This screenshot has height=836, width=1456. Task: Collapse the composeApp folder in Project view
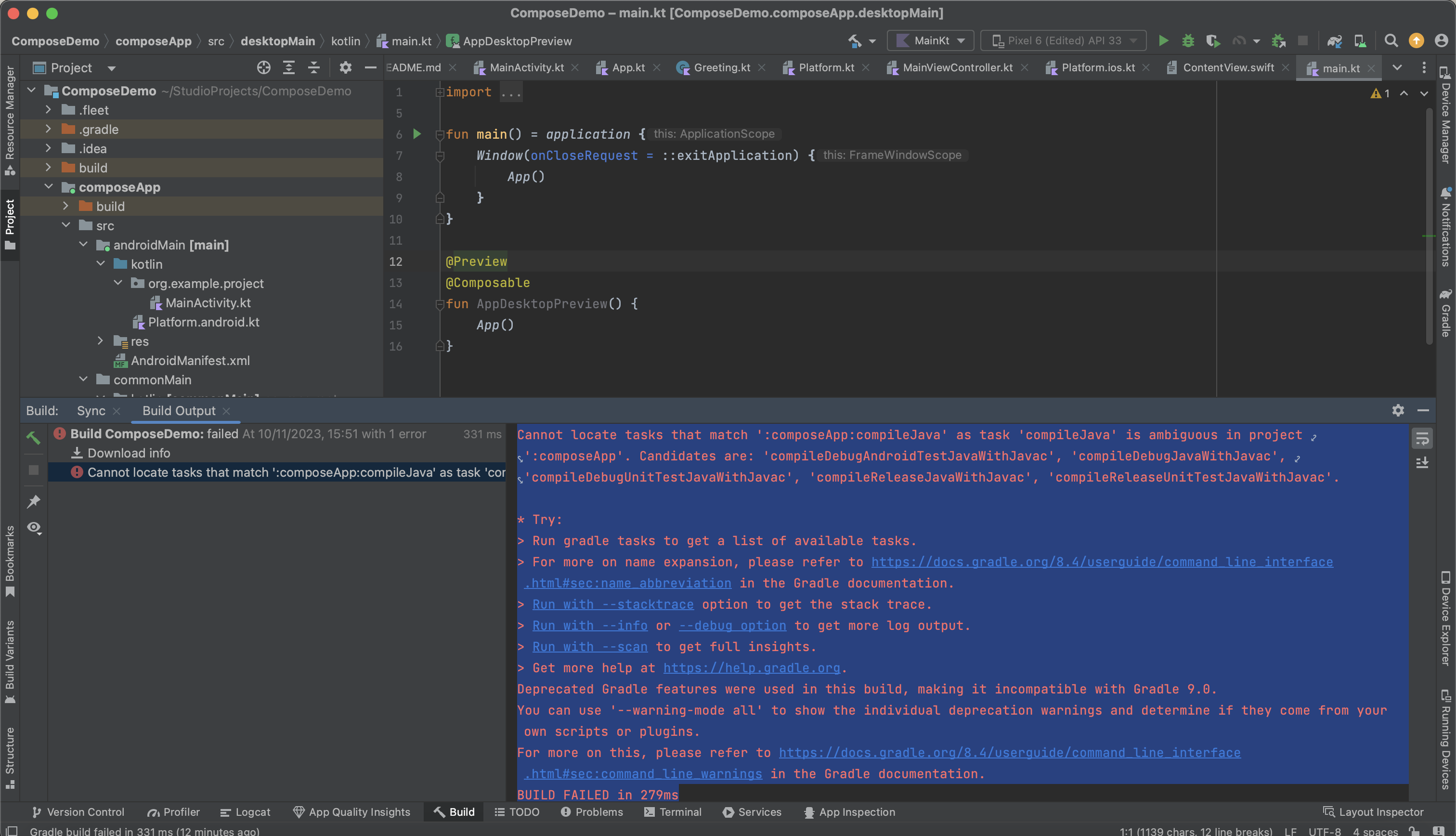pyautogui.click(x=49, y=187)
